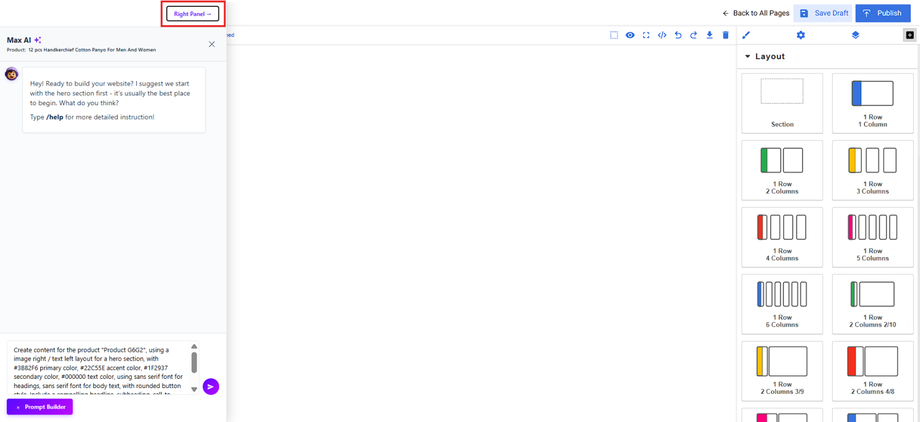This screenshot has height=422, width=920.
Task: Select the black blocks panel icon
Action: (909, 35)
